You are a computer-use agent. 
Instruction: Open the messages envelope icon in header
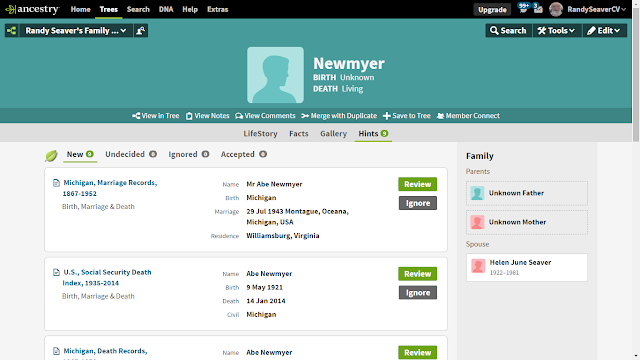click(538, 8)
